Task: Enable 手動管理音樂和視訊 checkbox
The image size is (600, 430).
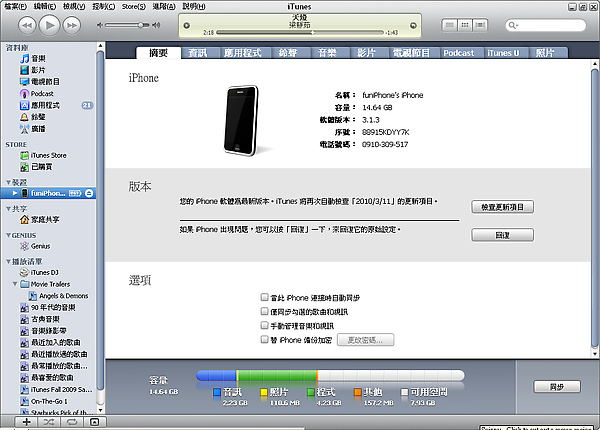Action: click(x=264, y=325)
